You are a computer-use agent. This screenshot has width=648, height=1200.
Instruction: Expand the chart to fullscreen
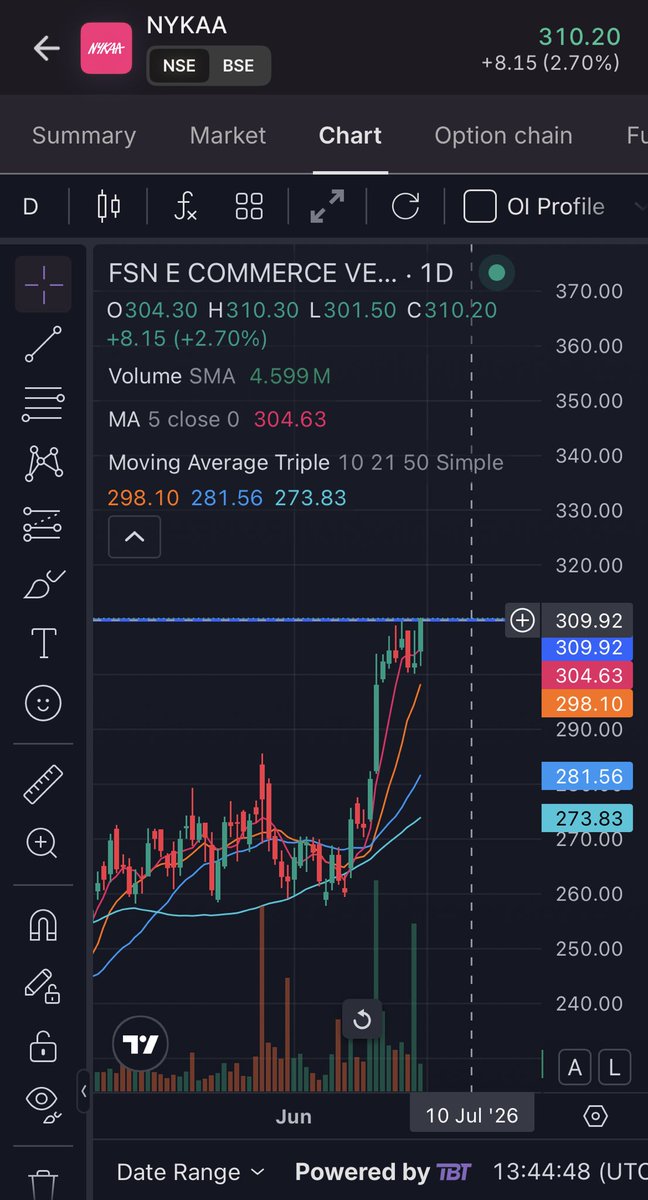[x=327, y=207]
